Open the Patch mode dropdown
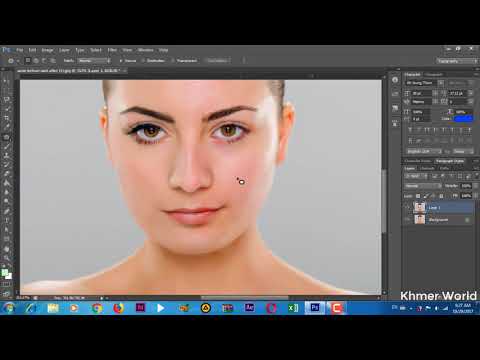Viewport: 480px width, 360px height. point(94,61)
